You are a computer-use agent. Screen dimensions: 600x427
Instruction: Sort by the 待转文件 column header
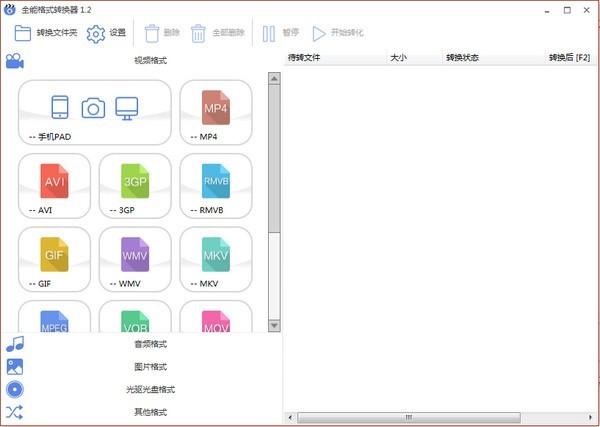pos(335,58)
